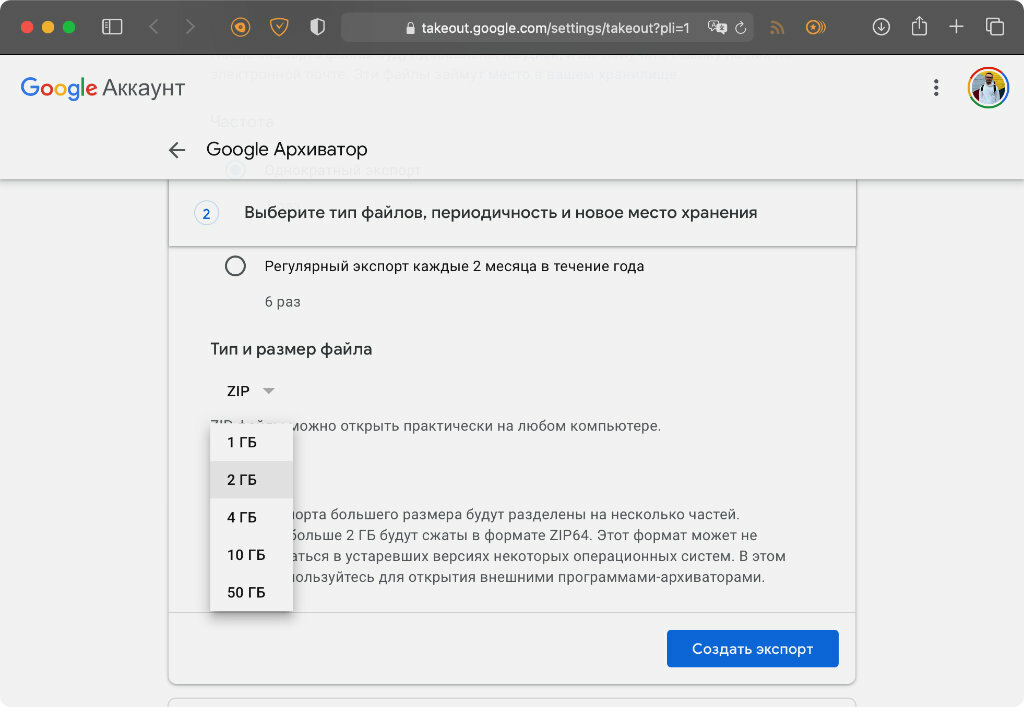This screenshot has width=1024, height=707.
Task: Toggle the Safari sidebar icon
Action: [x=112, y=27]
